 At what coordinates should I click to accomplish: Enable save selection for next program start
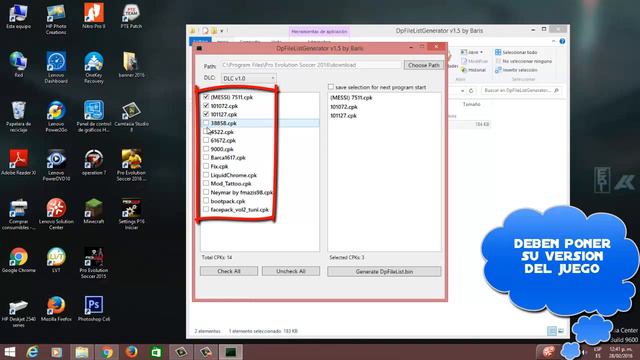[x=331, y=87]
